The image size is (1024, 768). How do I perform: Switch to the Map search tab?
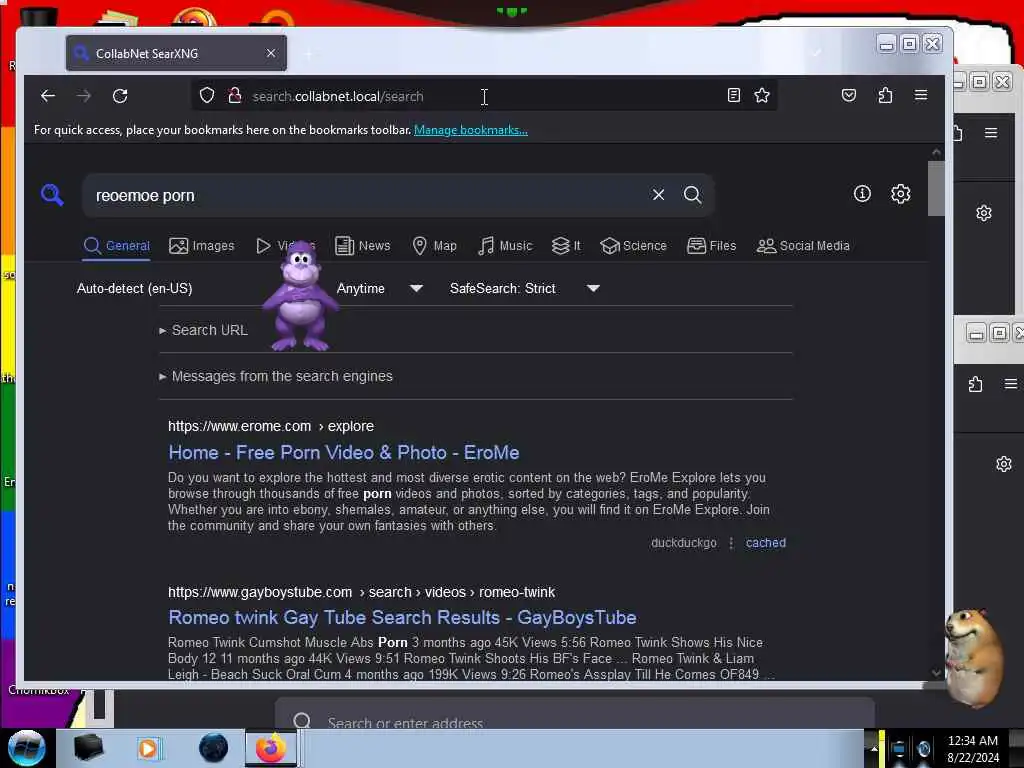pos(434,246)
